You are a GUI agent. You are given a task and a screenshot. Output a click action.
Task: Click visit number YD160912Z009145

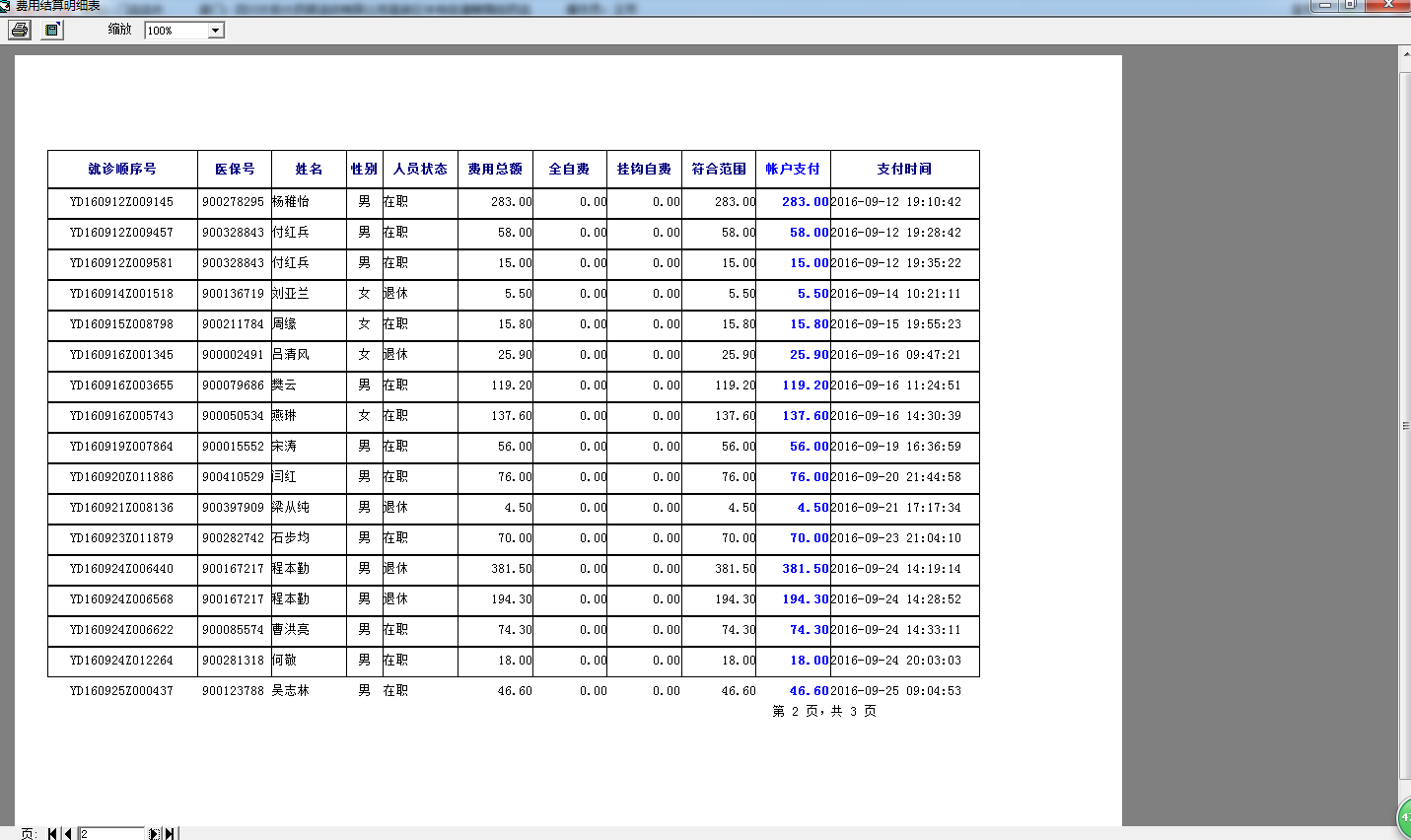tap(121, 202)
